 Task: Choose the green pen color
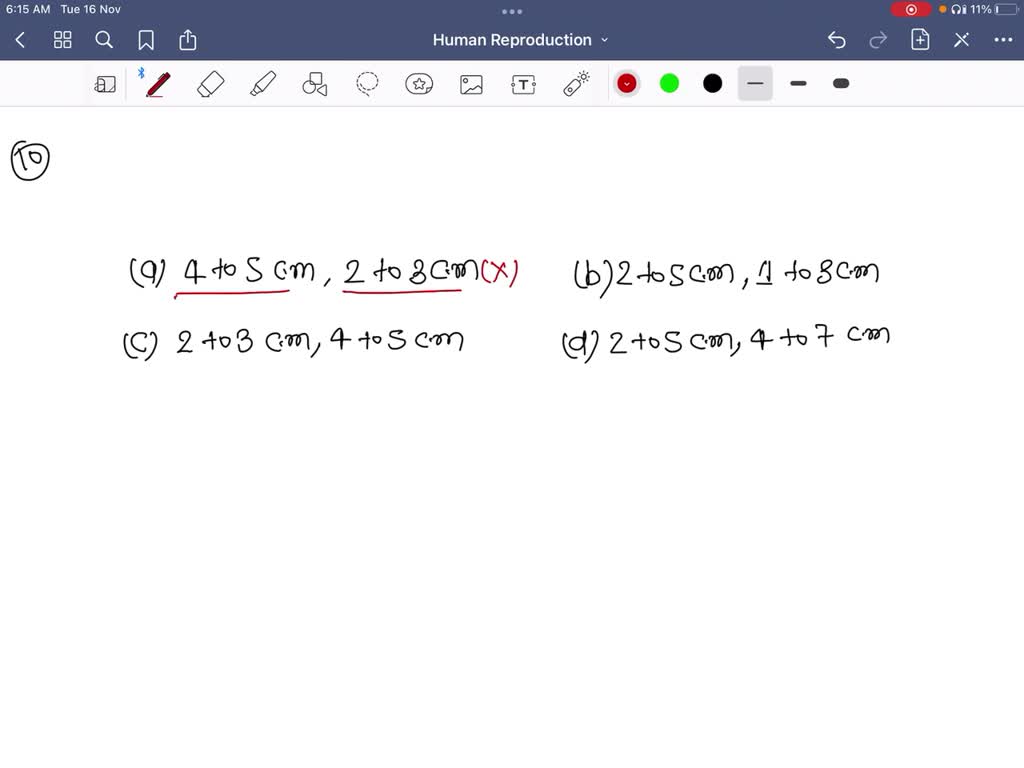click(670, 84)
